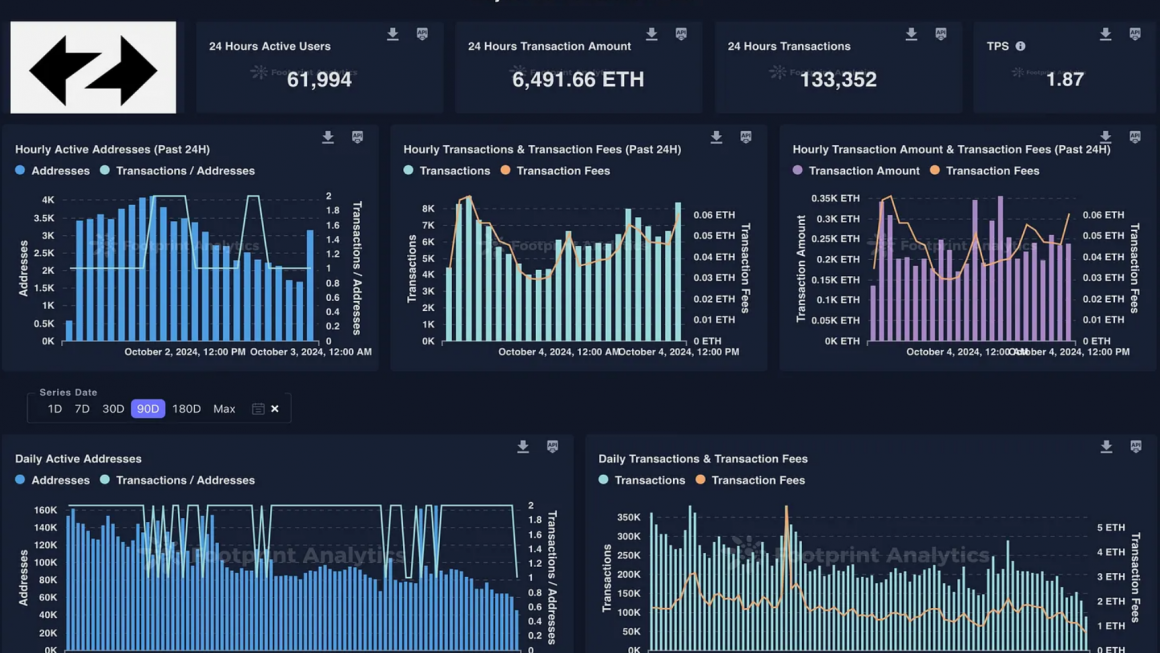Toggle Transactions series in Hourly Transactions chart
Image resolution: width=1160 pixels, height=653 pixels.
(447, 171)
